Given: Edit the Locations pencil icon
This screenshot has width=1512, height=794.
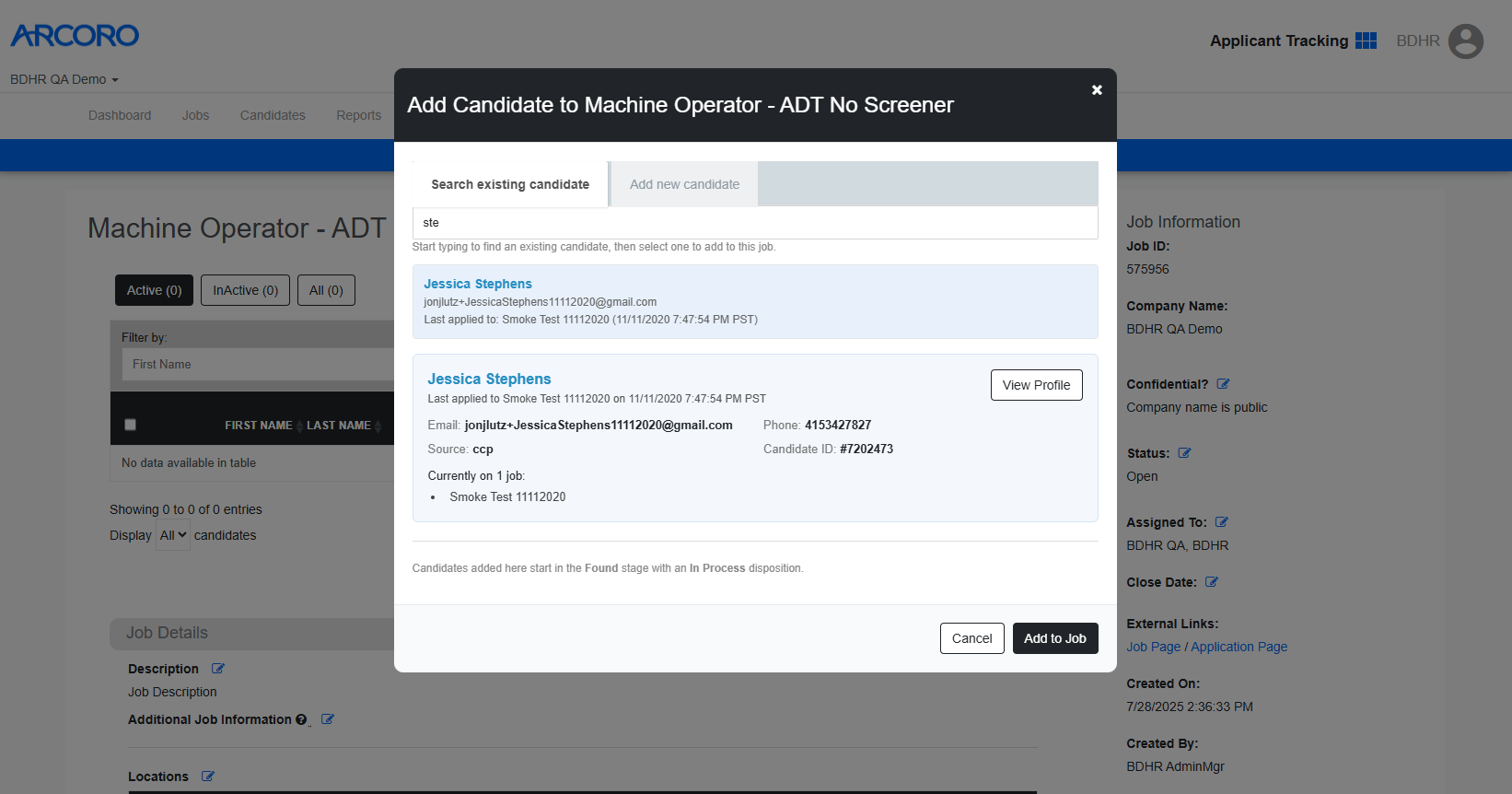Looking at the screenshot, I should 208,776.
